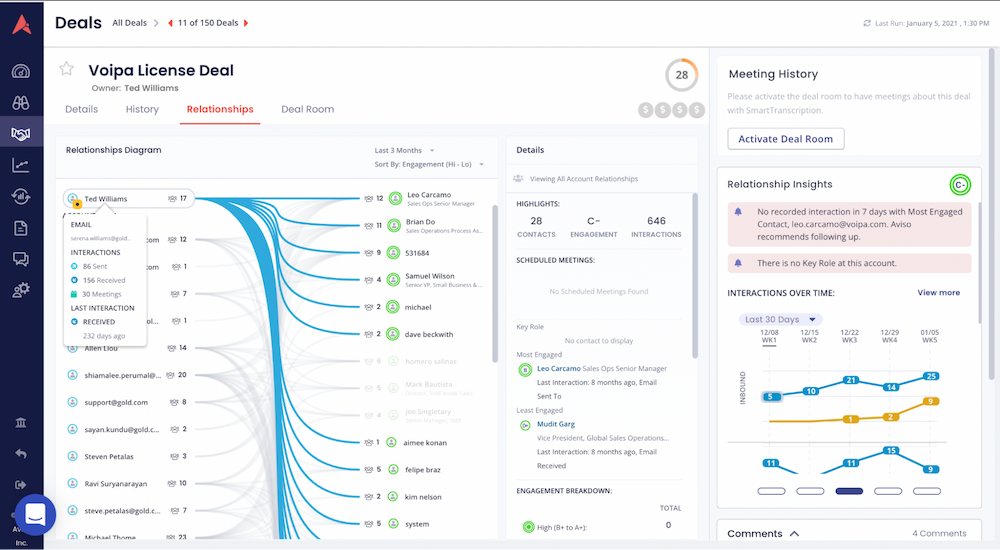The image size is (1000, 550).
Task: Open the chat bubbles icon in sidebar
Action: 20,259
